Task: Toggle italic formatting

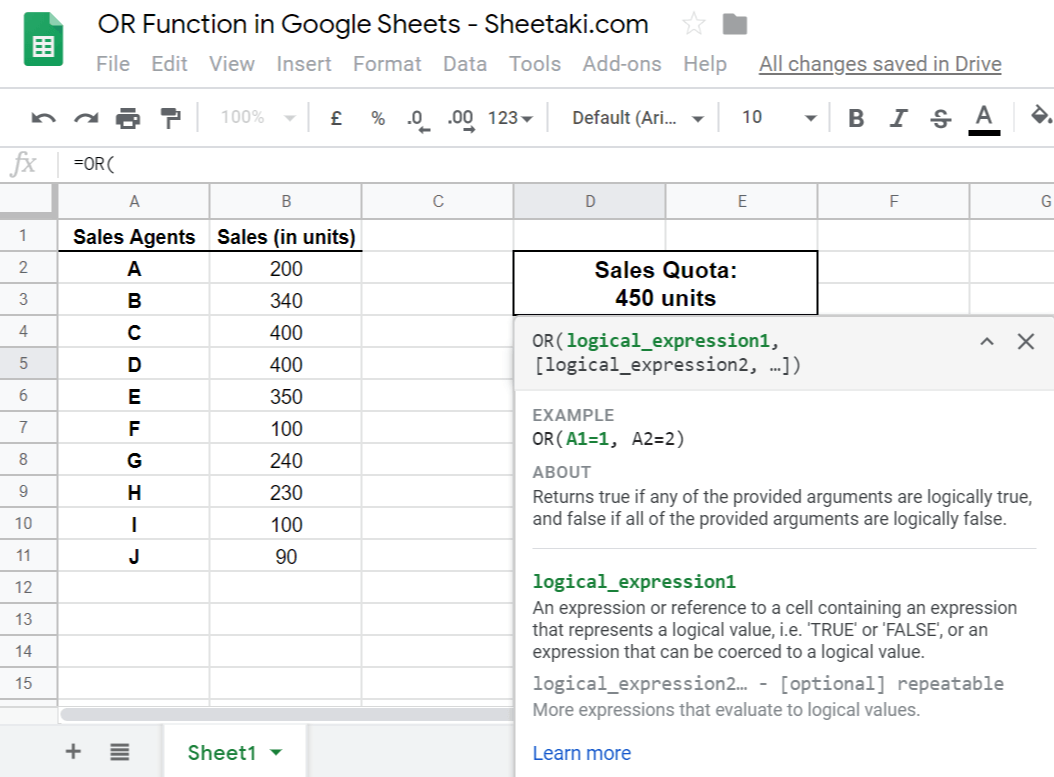Action: 898,118
